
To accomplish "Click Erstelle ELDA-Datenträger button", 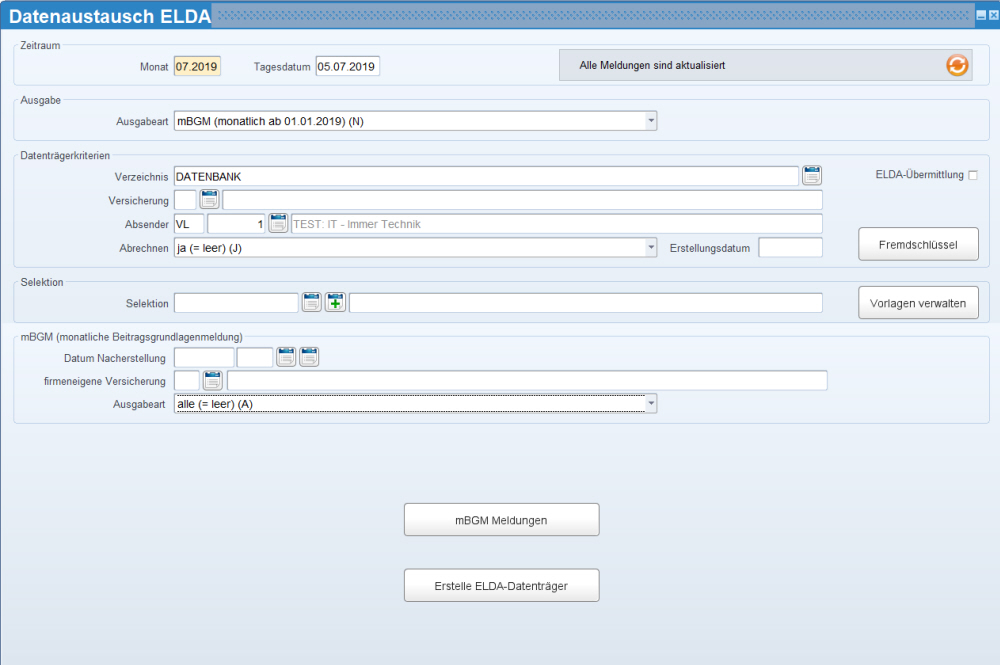I will [x=501, y=586].
